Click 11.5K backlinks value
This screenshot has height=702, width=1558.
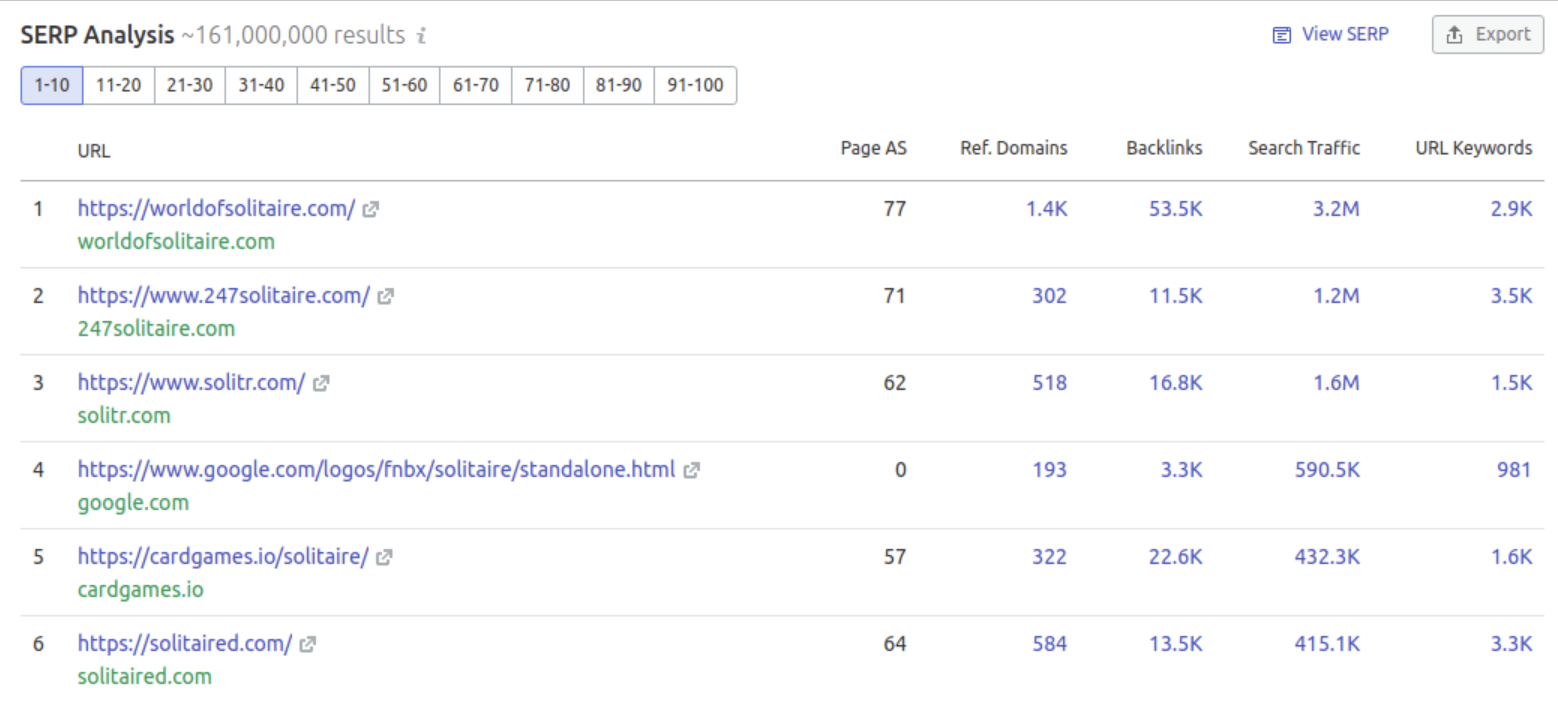pyautogui.click(x=1176, y=296)
